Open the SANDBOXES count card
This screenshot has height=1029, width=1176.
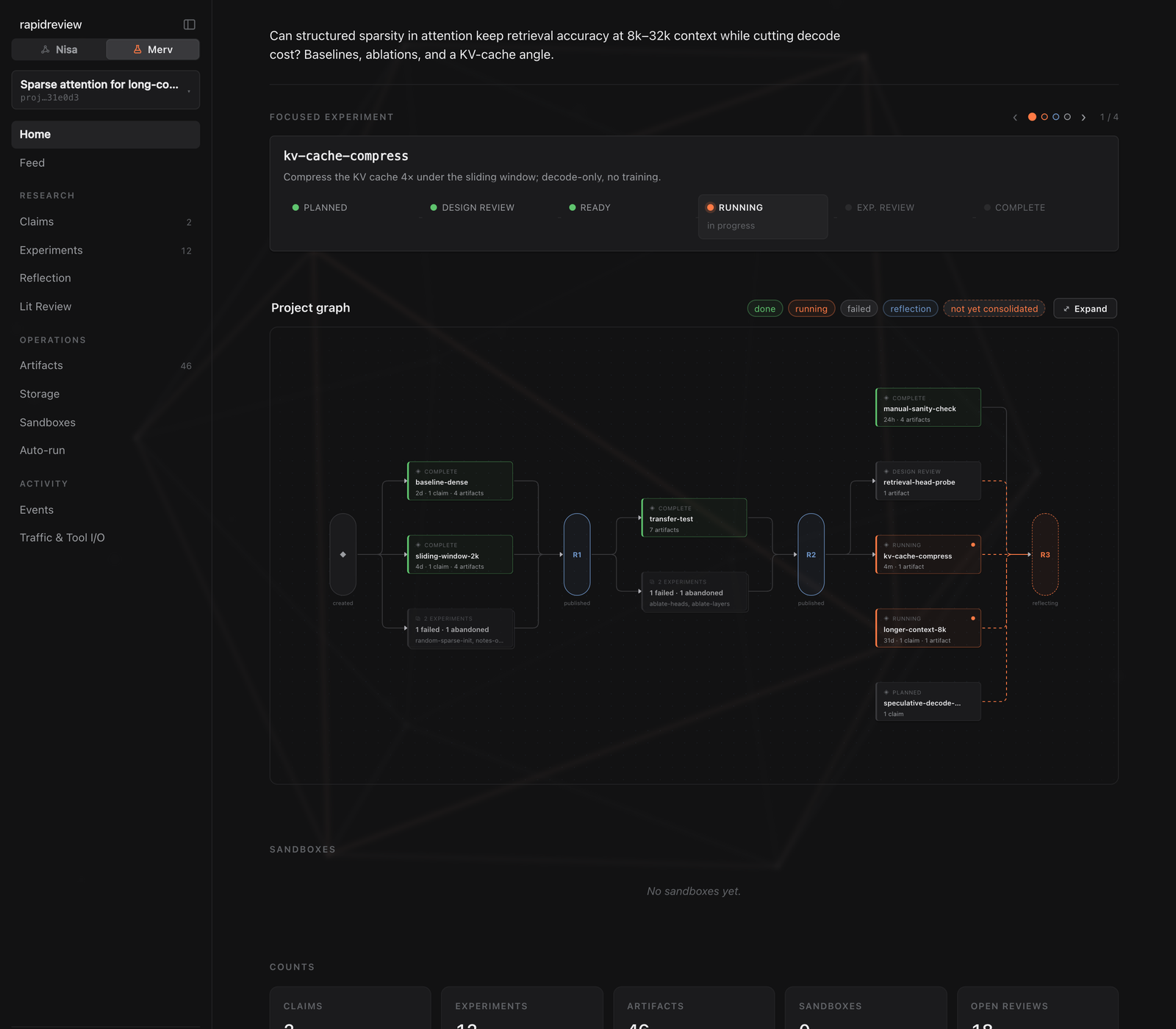(x=866, y=1008)
